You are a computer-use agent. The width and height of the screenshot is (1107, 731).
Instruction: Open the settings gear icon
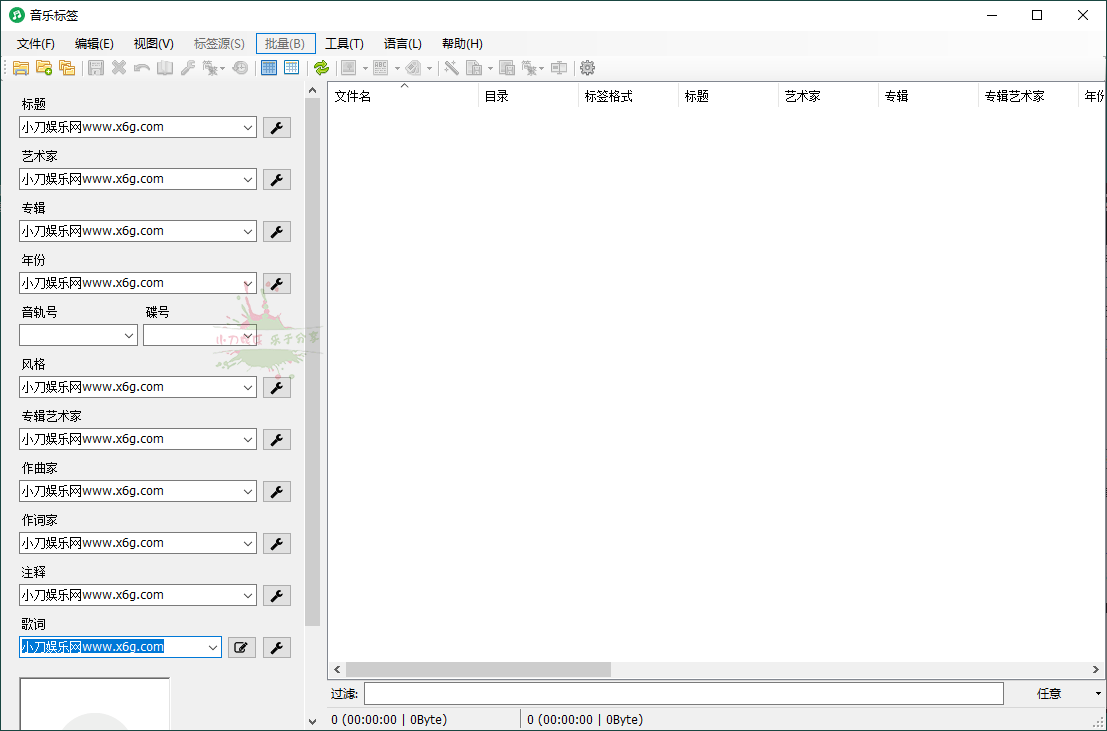coord(587,67)
